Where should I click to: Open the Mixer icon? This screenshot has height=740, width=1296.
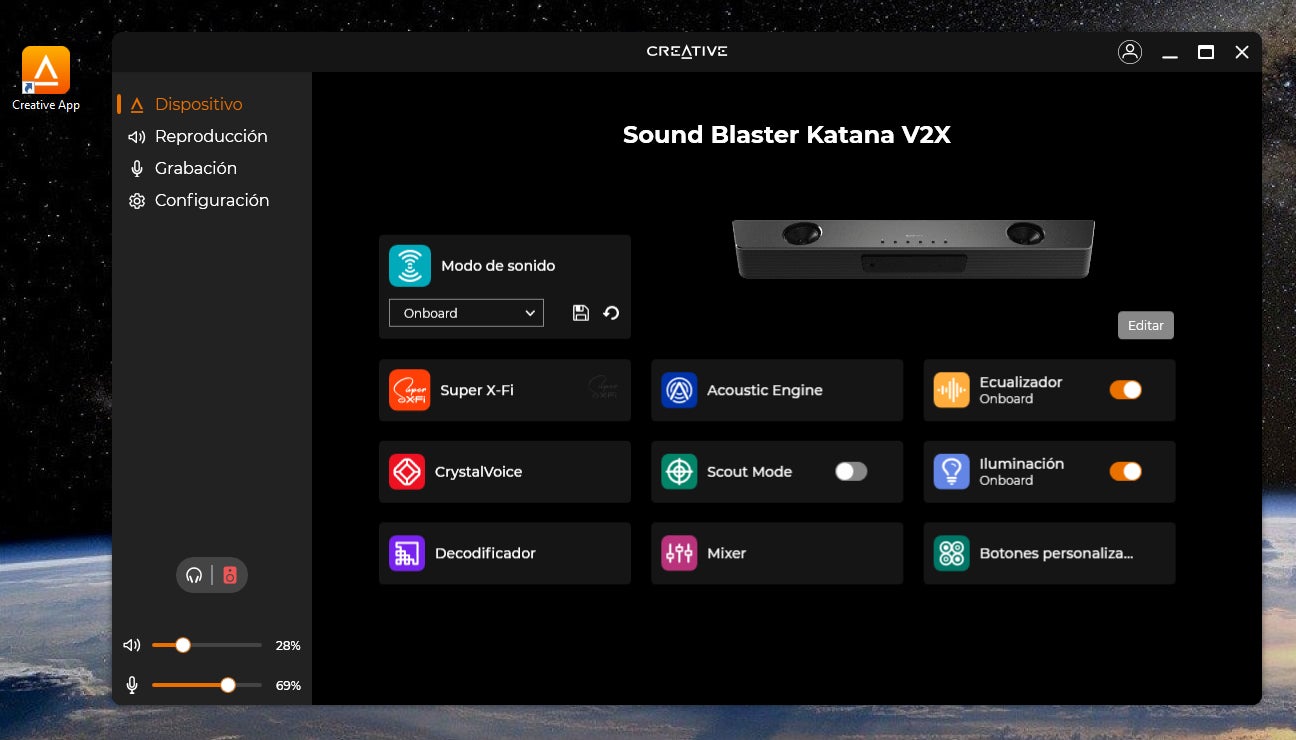[x=679, y=553]
